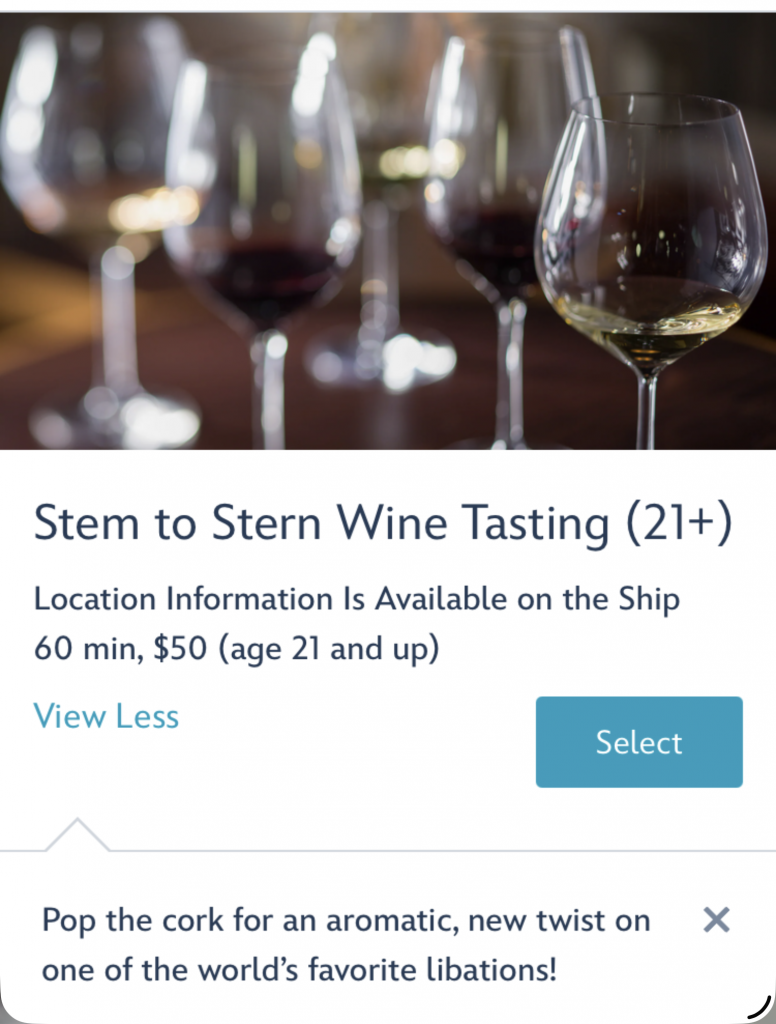
Task: Collapse details via View Less
Action: coord(106,716)
